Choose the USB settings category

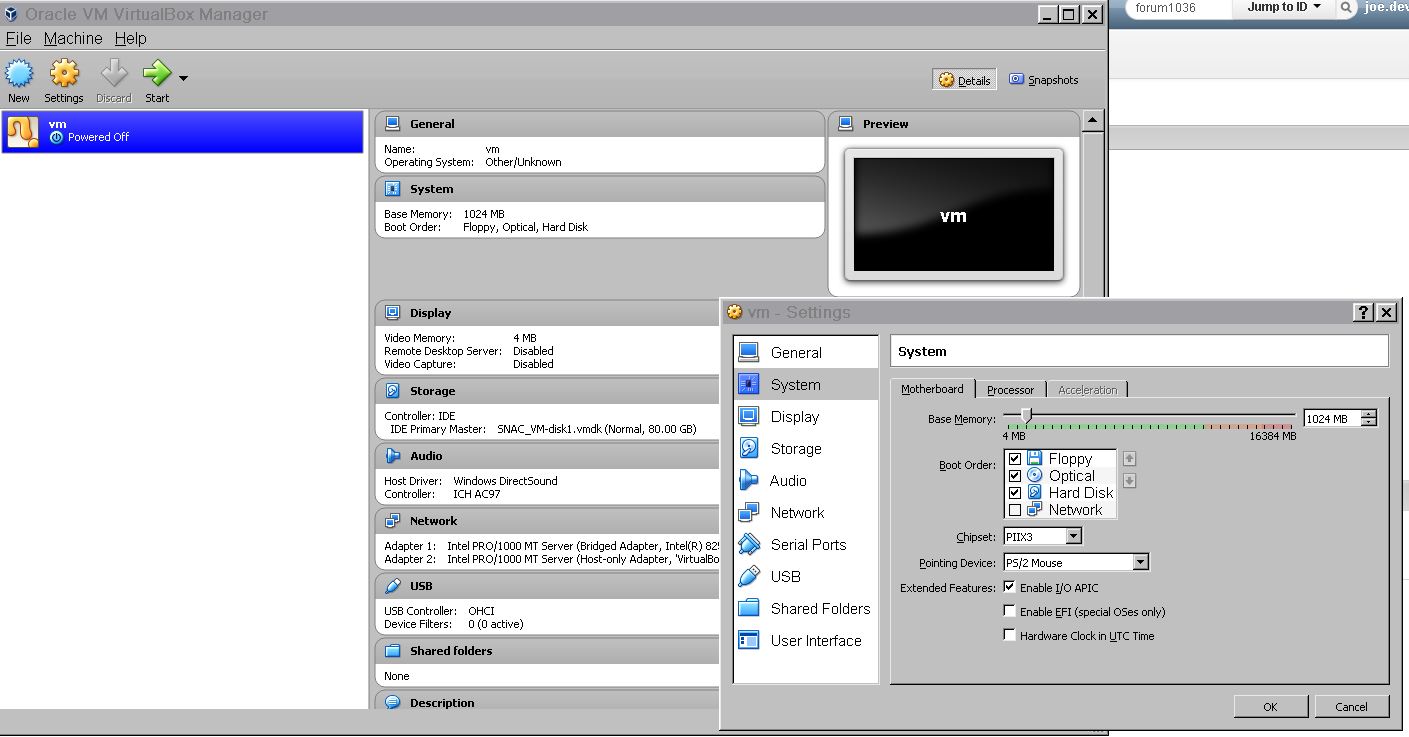pyautogui.click(x=785, y=577)
